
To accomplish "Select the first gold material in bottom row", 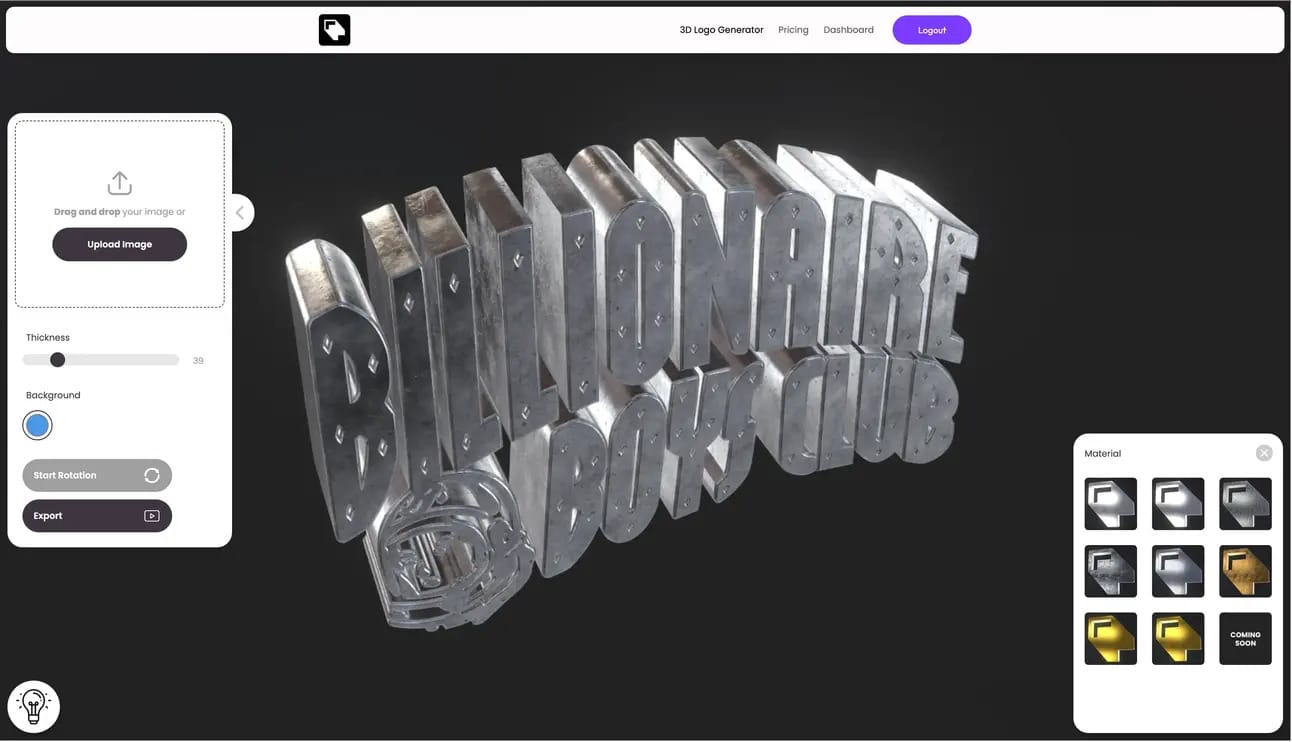I will point(1111,638).
